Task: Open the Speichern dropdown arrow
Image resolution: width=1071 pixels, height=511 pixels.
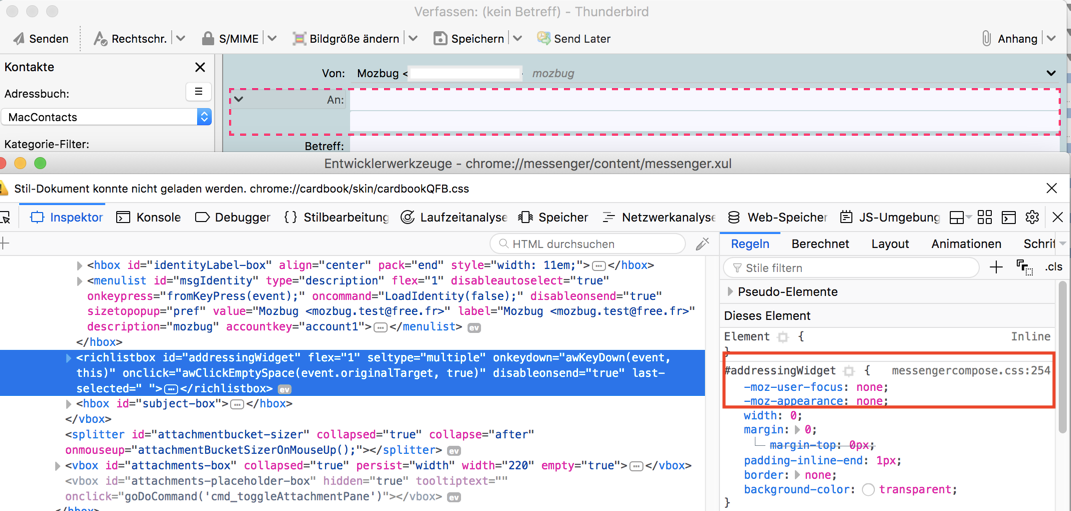Action: [x=518, y=39]
